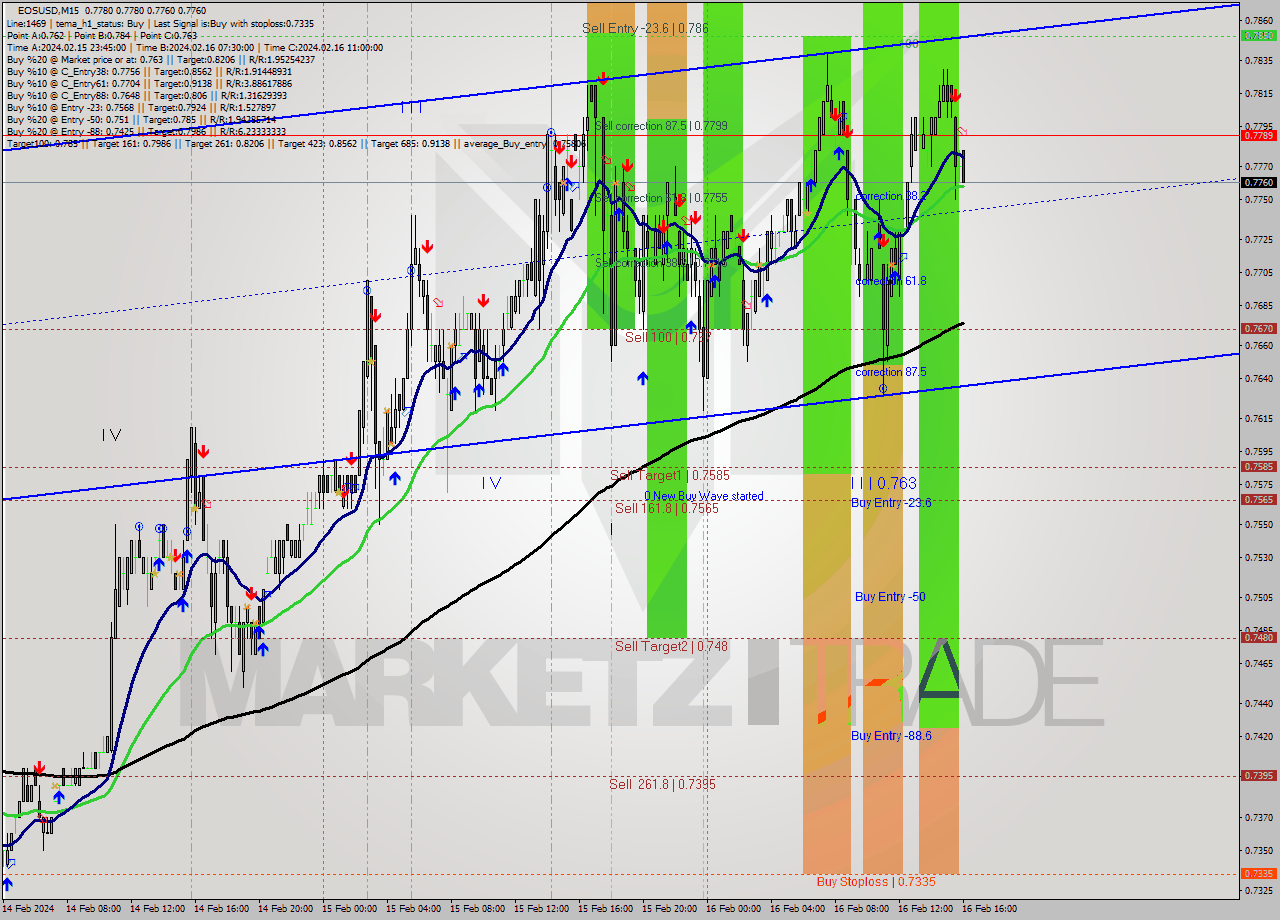Click the 0.7640 price scale value
Screen dimensions: 1280x920
point(1258,378)
